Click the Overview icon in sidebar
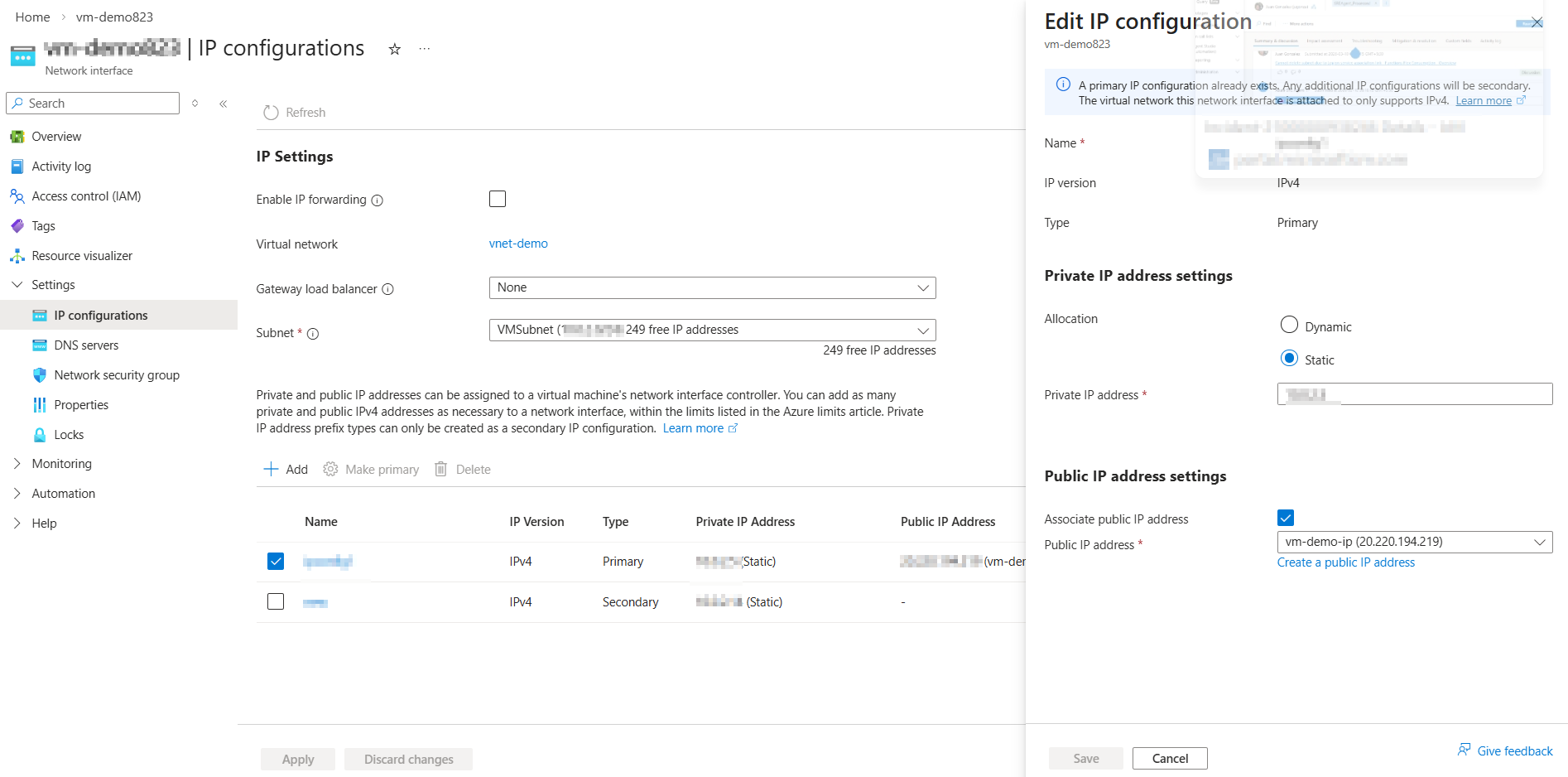The image size is (1568, 777). click(x=17, y=137)
